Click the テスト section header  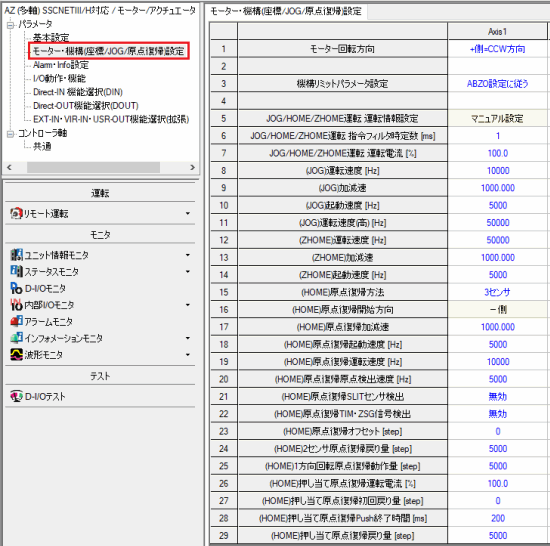(100, 376)
